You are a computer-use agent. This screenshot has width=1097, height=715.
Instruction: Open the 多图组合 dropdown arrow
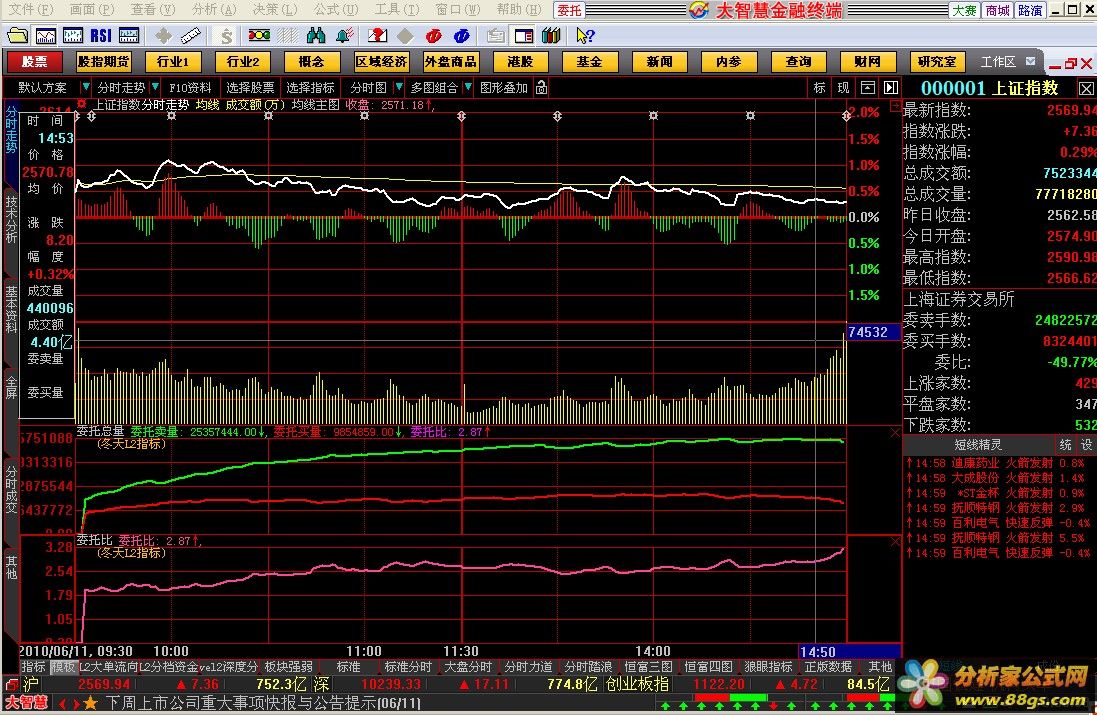(468, 87)
